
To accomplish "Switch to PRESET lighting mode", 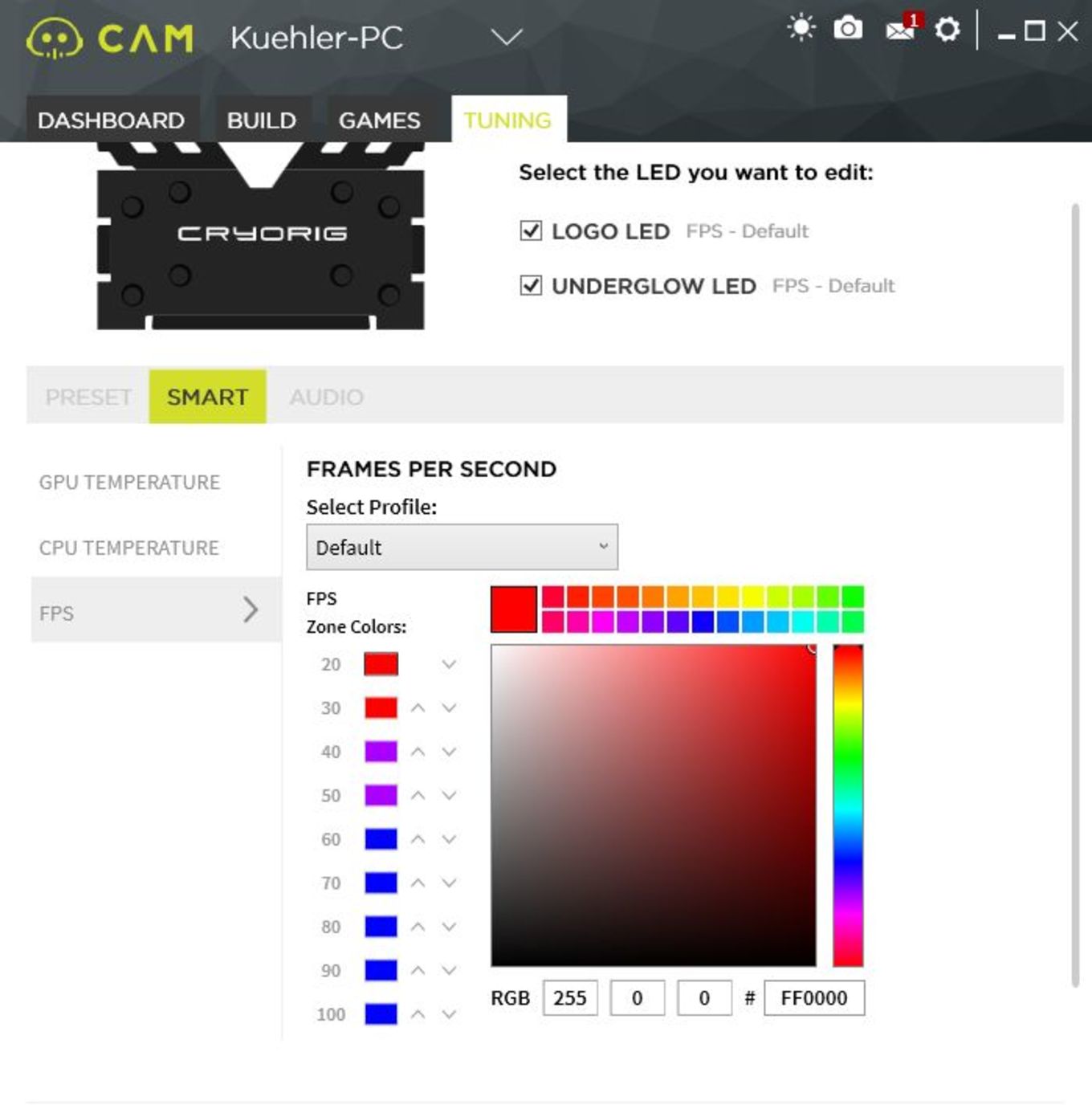I will coord(88,396).
